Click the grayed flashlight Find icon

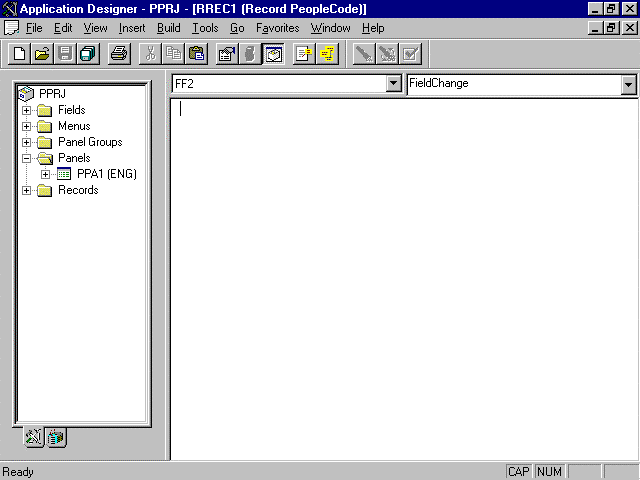(364, 53)
